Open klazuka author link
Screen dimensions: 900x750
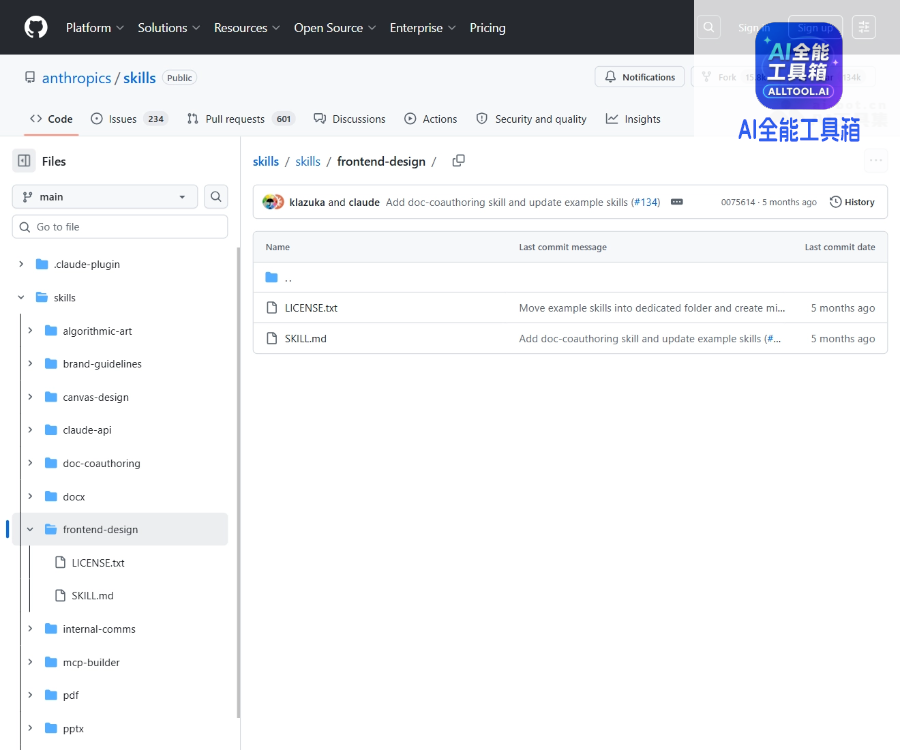(x=307, y=202)
